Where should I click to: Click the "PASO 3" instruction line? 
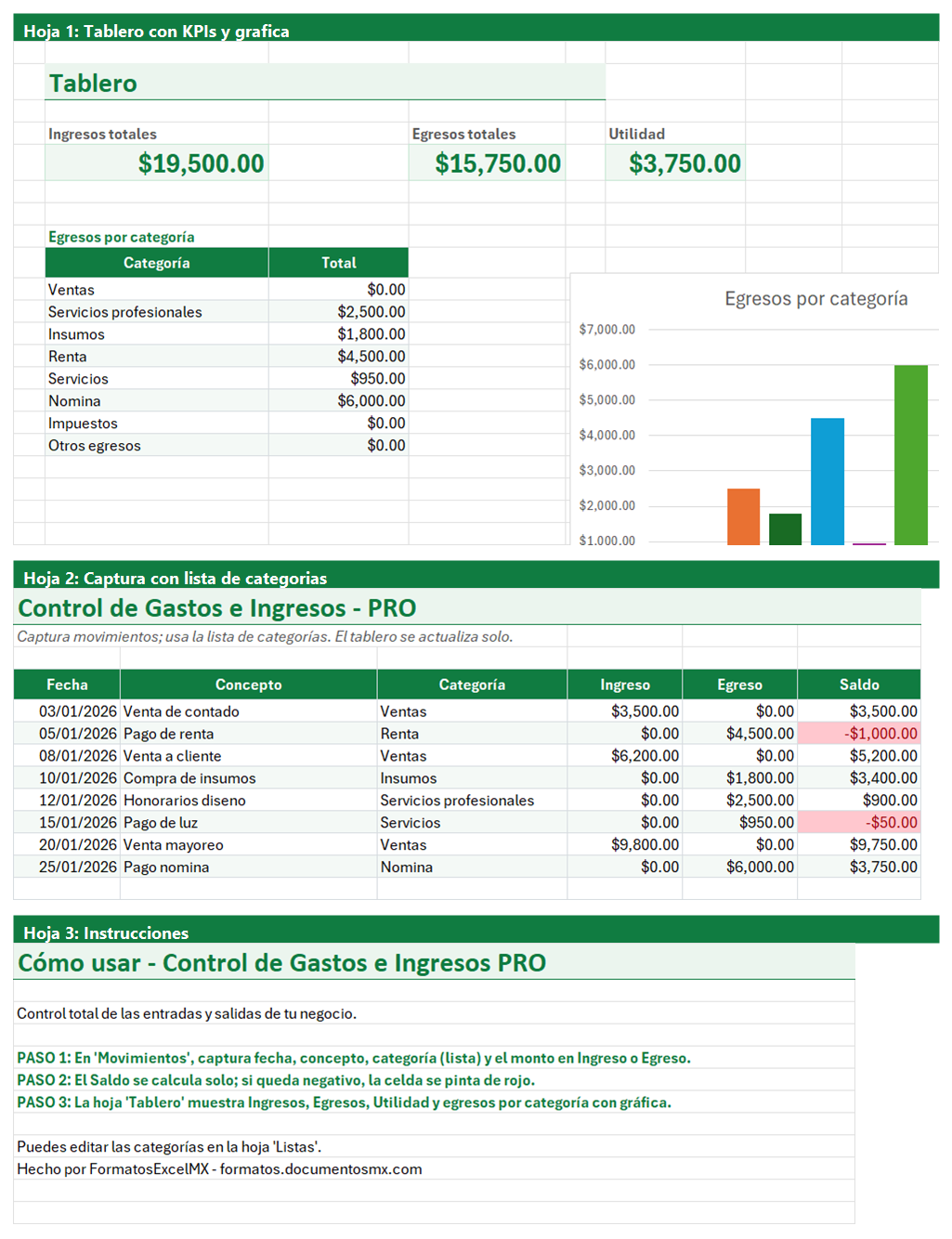pyautogui.click(x=344, y=1103)
